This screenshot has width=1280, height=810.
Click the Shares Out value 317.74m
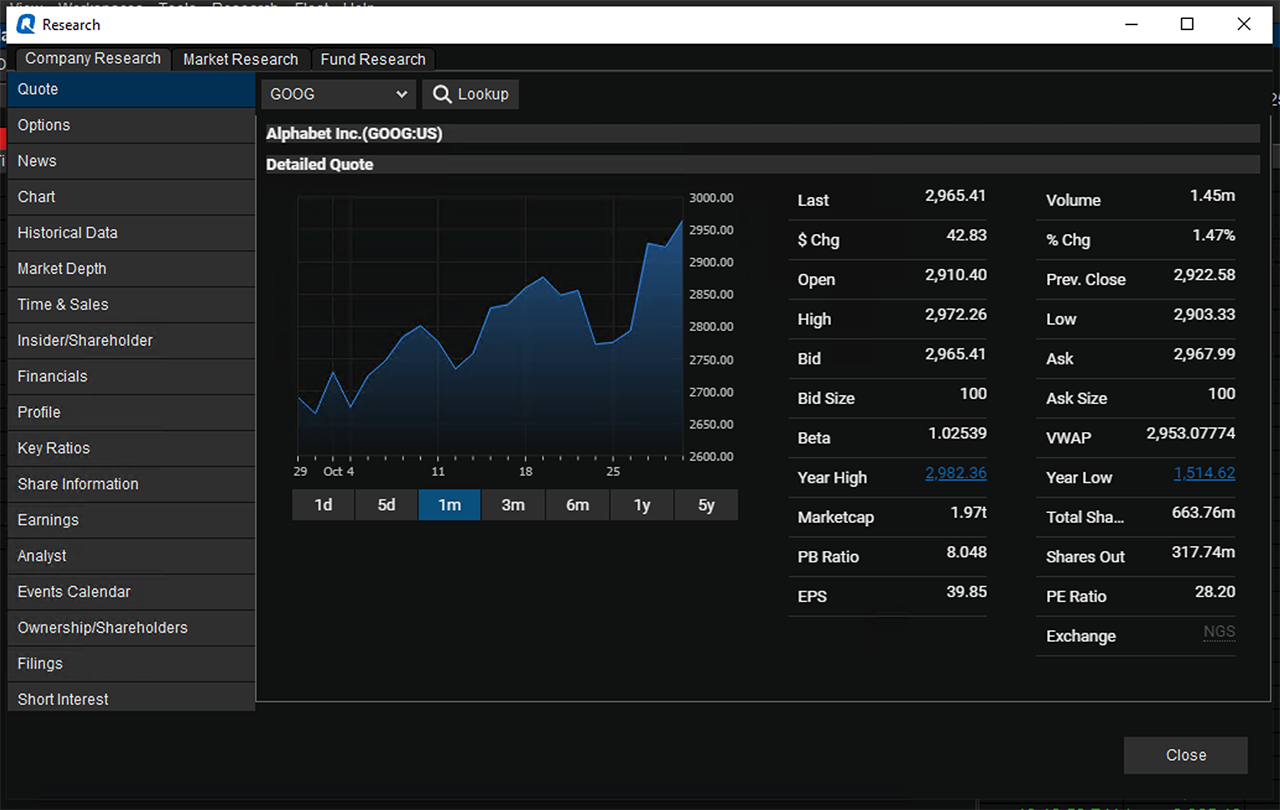coord(1204,553)
